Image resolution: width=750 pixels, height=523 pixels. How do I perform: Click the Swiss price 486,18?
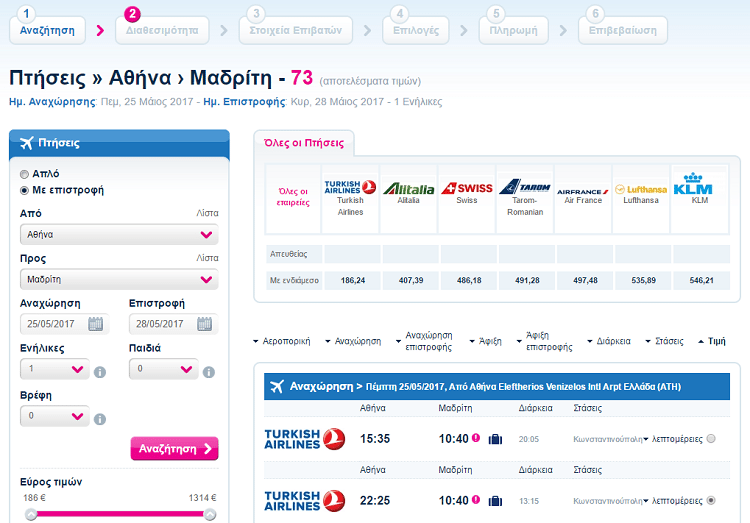tap(469, 280)
